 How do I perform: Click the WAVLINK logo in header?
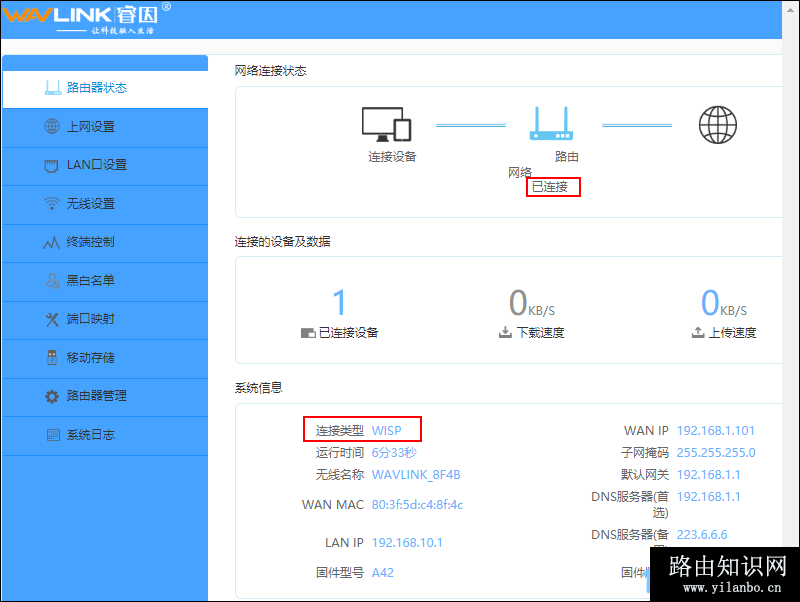[87, 18]
